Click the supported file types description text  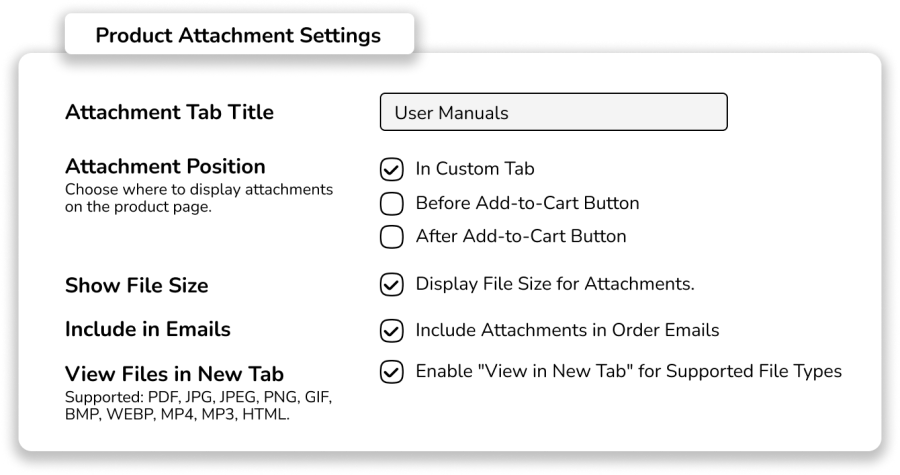[x=198, y=406]
